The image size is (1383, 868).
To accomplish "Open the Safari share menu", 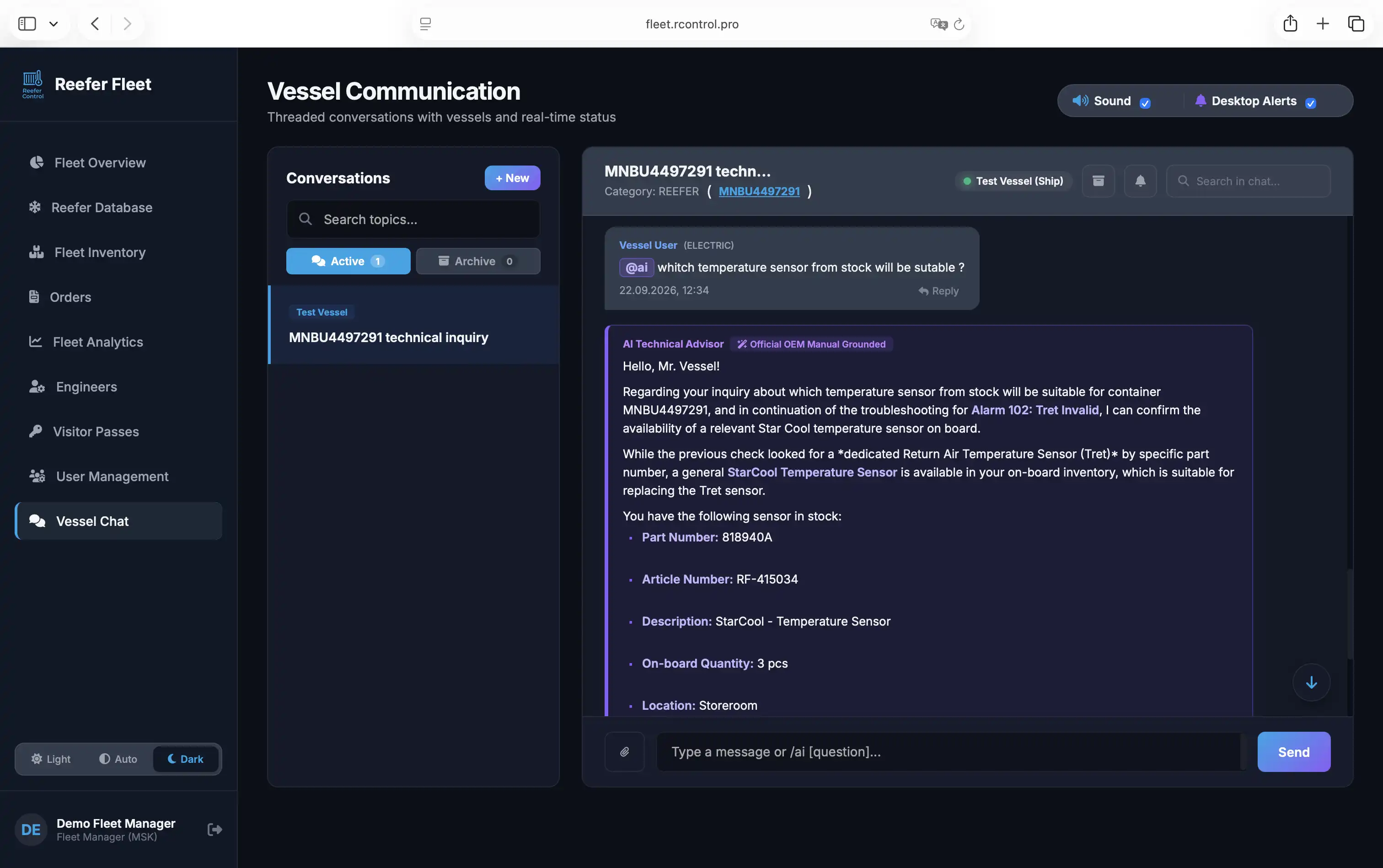I will pyautogui.click(x=1290, y=23).
